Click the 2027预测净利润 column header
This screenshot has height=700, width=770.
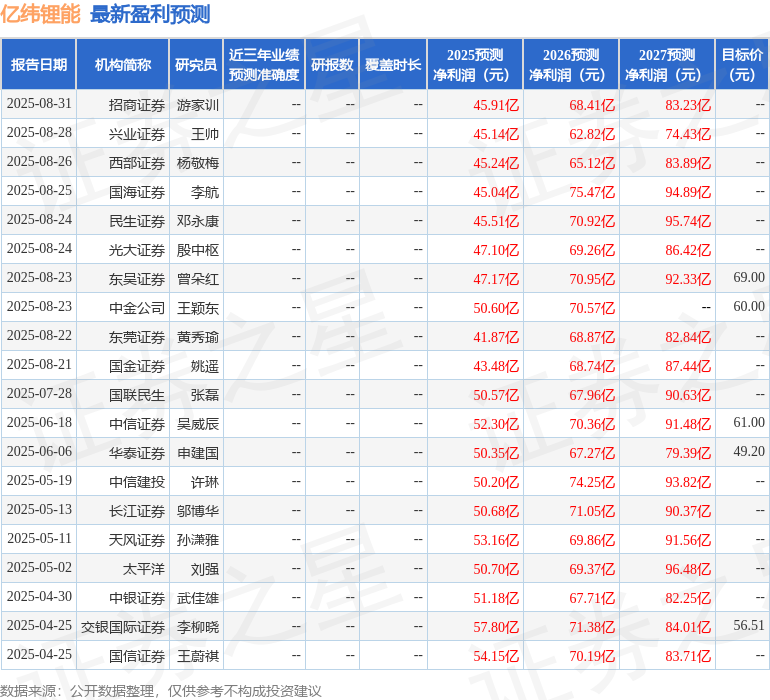(666, 65)
